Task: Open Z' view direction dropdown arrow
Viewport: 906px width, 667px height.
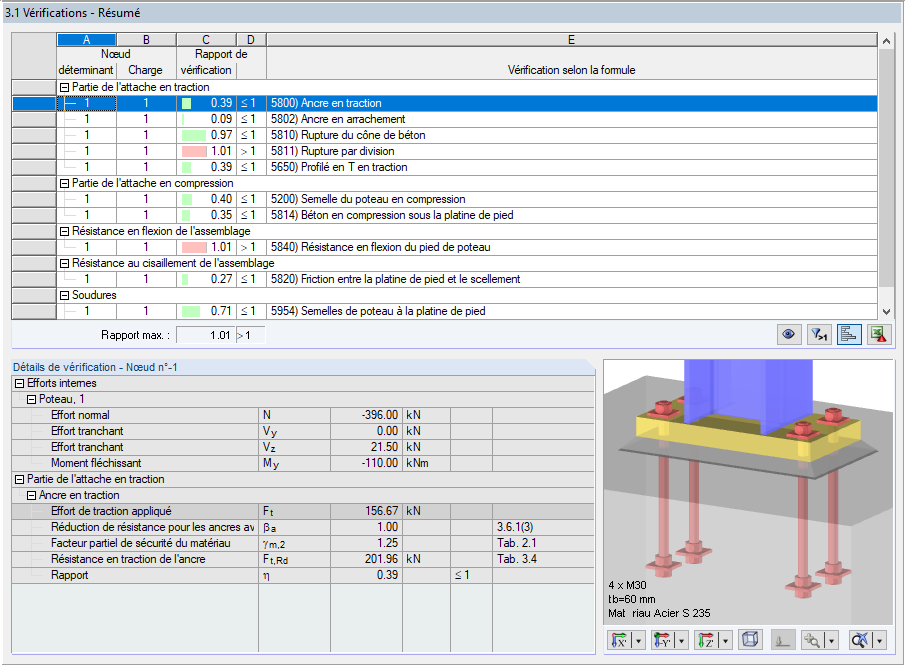Action: pyautogui.click(x=725, y=640)
